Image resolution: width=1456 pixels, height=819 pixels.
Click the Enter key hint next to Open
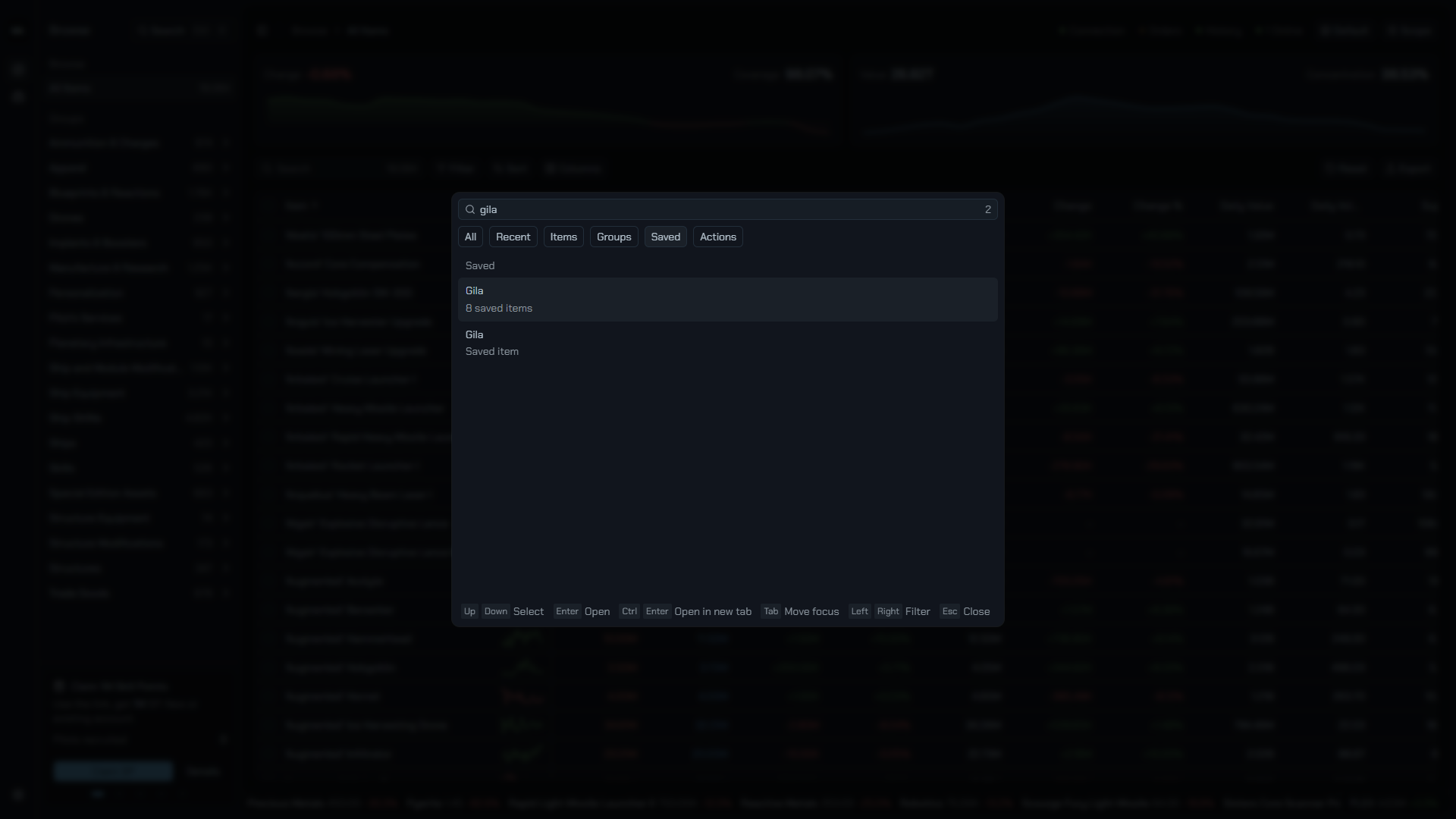[567, 611]
